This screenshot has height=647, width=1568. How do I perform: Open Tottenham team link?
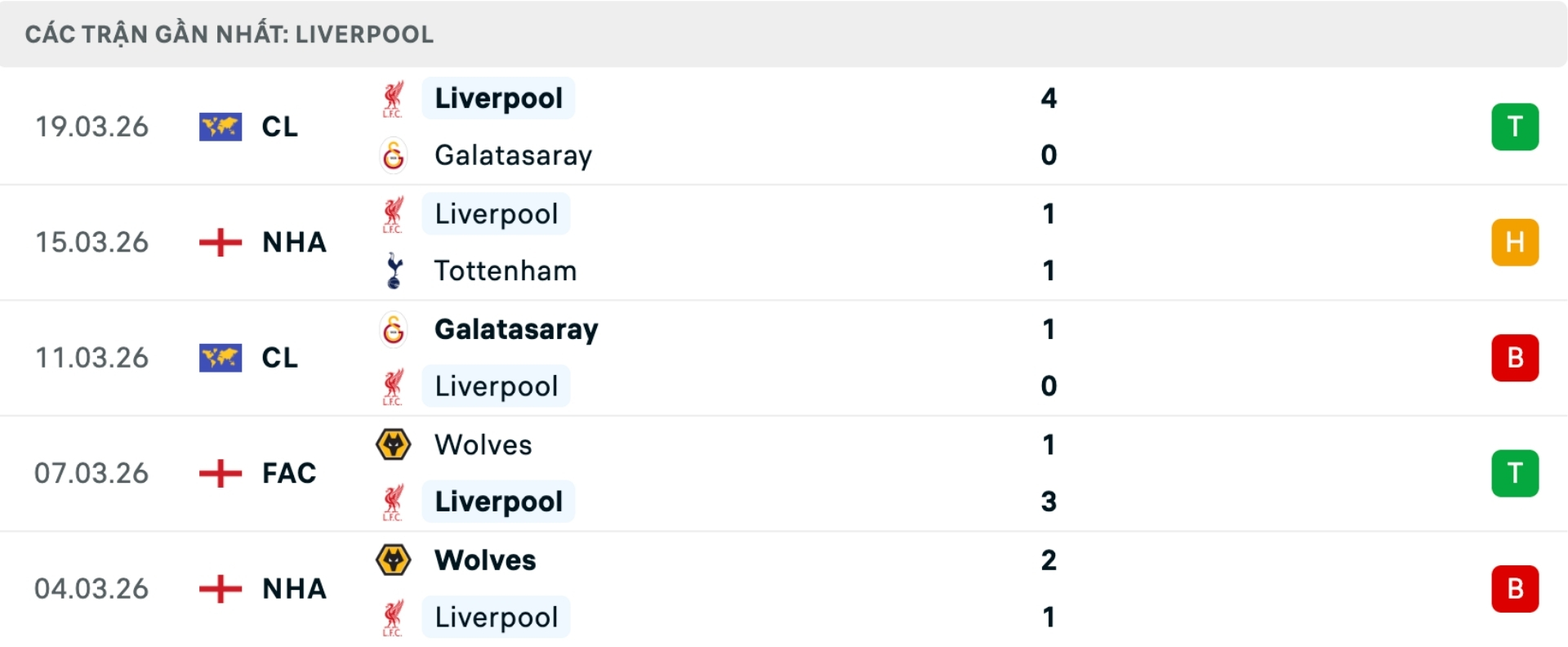(x=505, y=270)
